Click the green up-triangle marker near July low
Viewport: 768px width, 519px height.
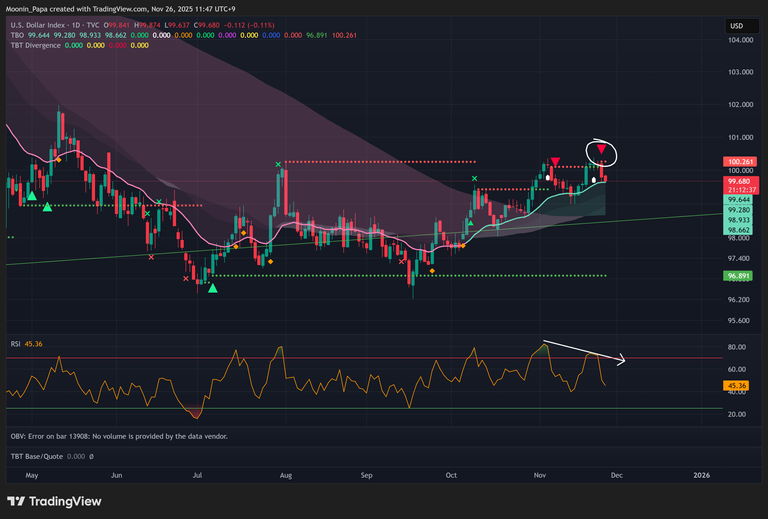(x=214, y=288)
